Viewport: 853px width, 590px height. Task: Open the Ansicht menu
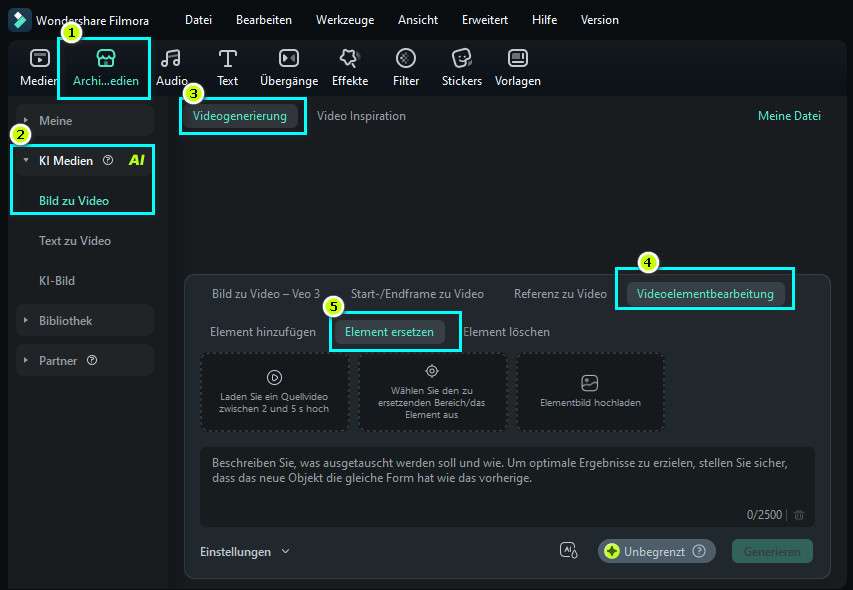click(x=418, y=20)
